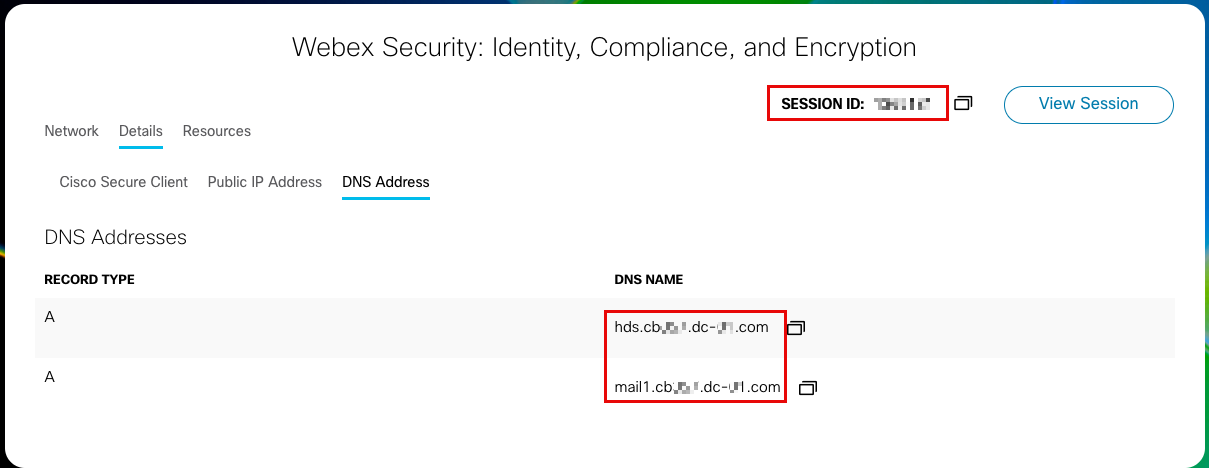
Task: Select the A record type in hds row
Action: (x=50, y=317)
